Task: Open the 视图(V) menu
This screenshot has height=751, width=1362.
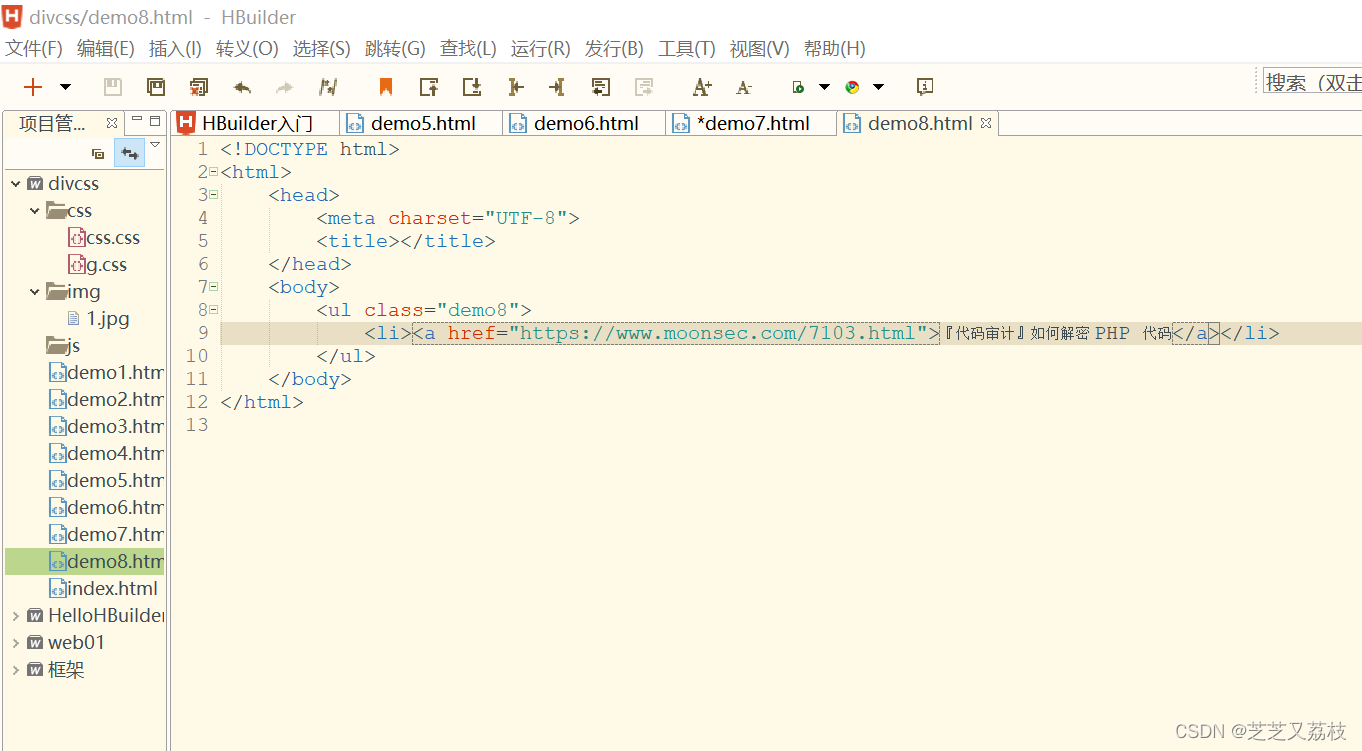Action: point(759,48)
